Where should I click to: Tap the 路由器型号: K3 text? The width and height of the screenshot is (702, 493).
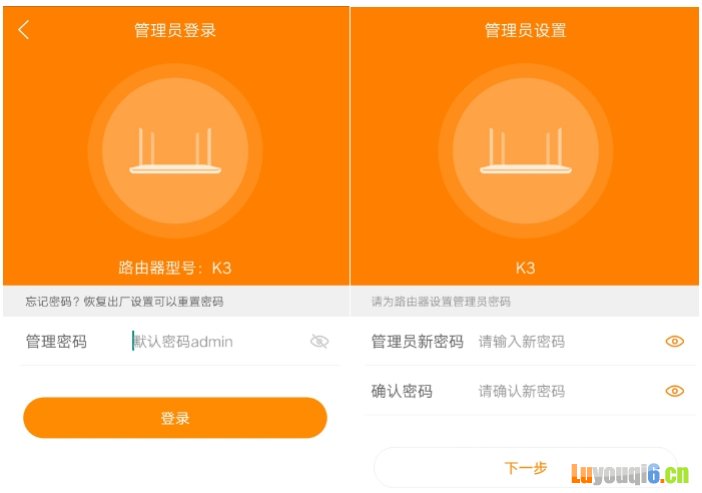[x=175, y=267]
